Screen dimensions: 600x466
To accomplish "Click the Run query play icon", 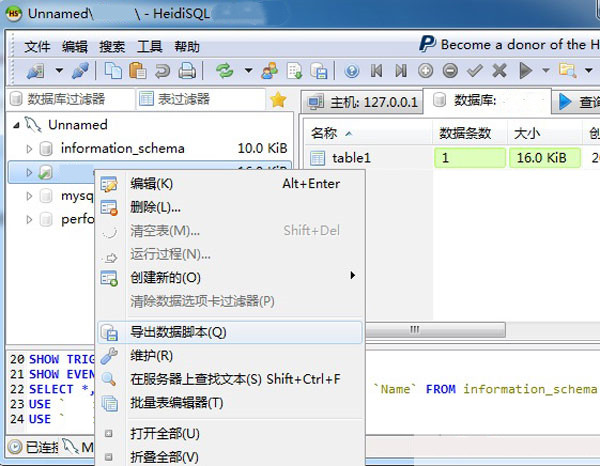I will pos(526,71).
